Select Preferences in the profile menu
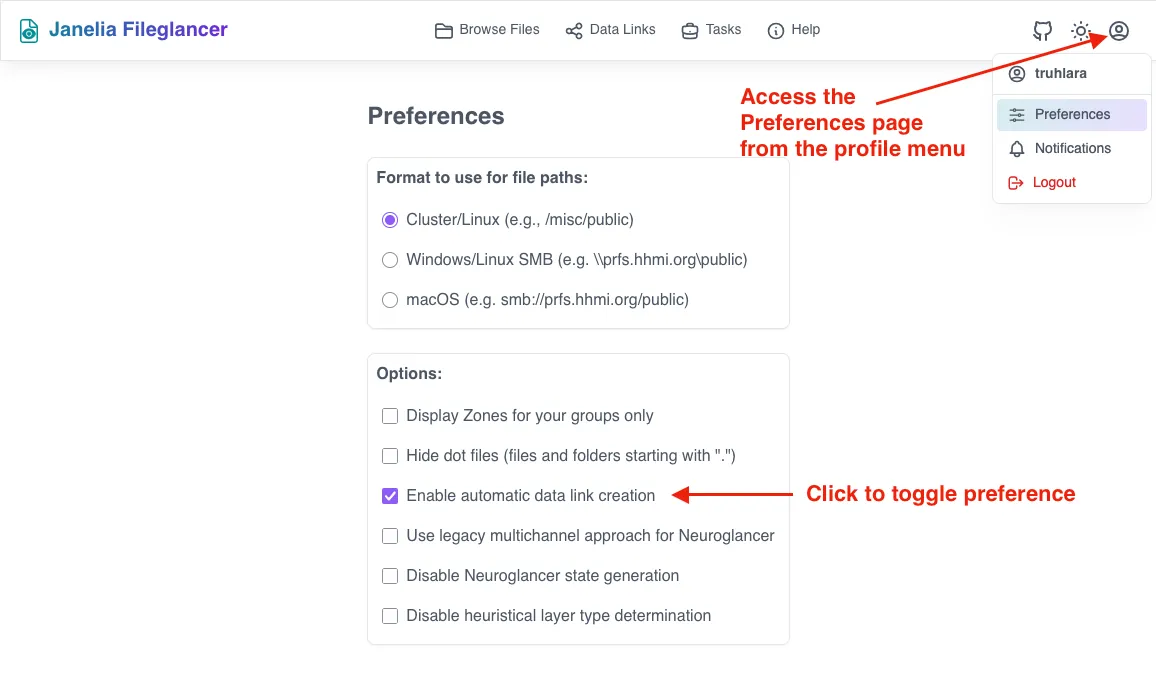 pos(1070,114)
